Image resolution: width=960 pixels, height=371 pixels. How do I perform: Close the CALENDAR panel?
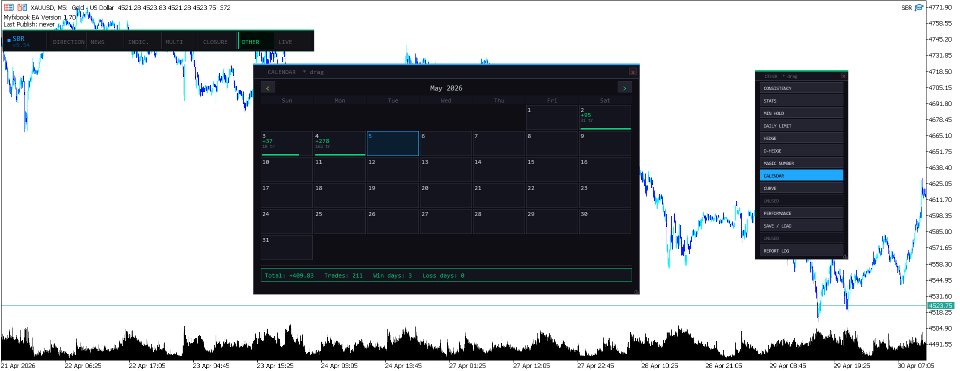pyautogui.click(x=633, y=72)
